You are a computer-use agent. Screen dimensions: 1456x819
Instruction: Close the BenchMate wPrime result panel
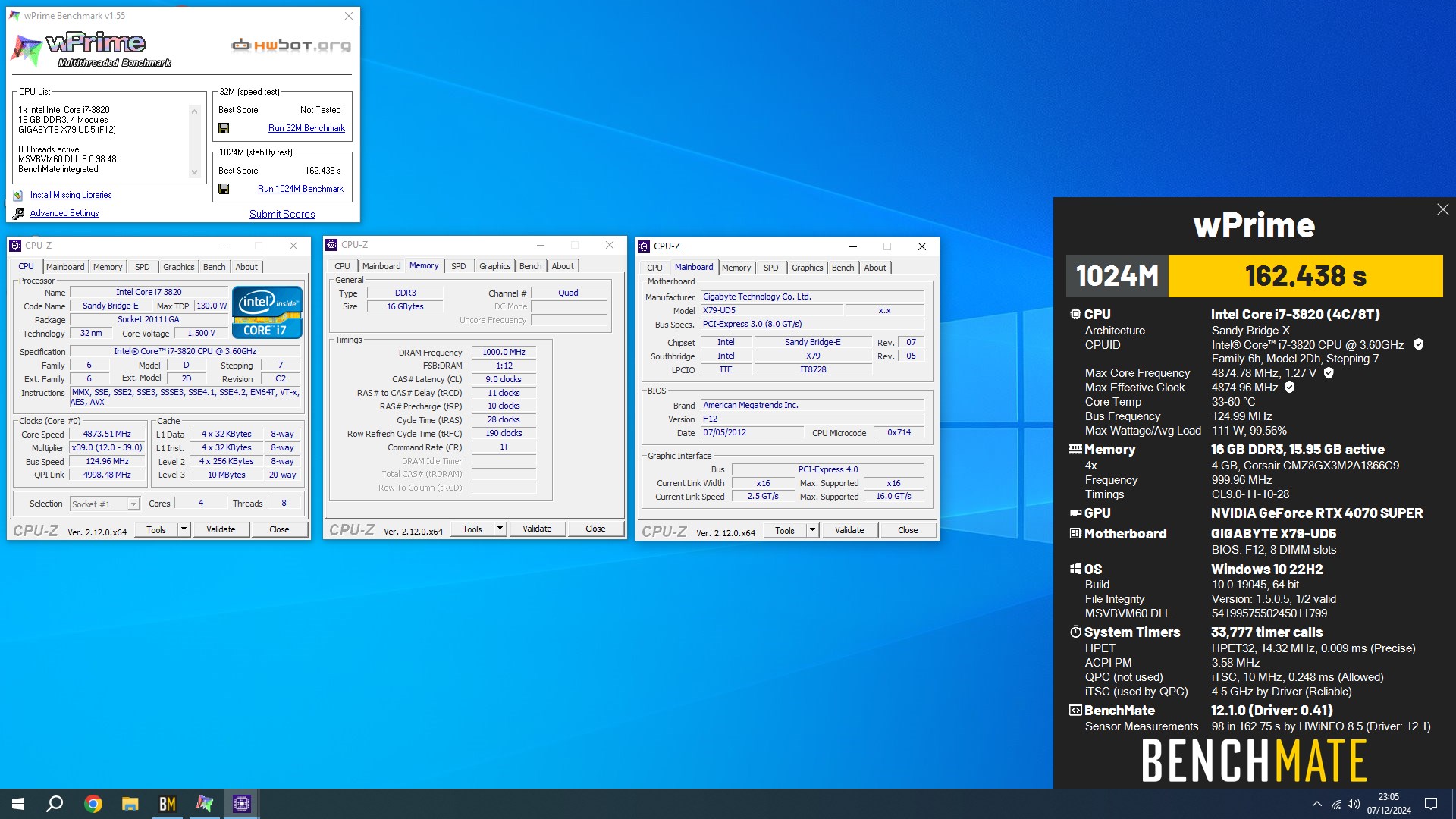(1442, 210)
